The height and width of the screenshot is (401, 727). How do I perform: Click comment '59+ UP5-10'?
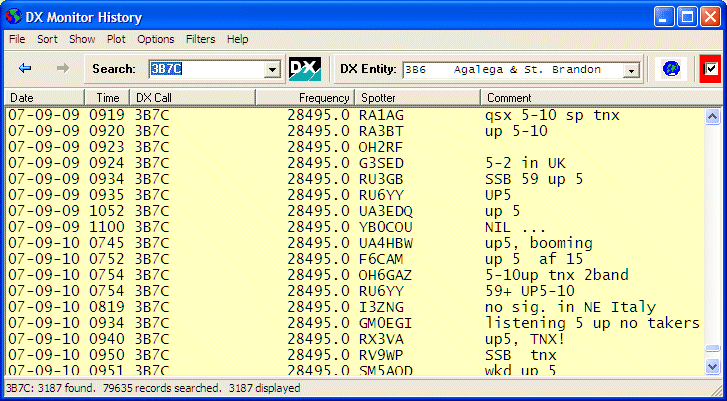[x=530, y=291]
